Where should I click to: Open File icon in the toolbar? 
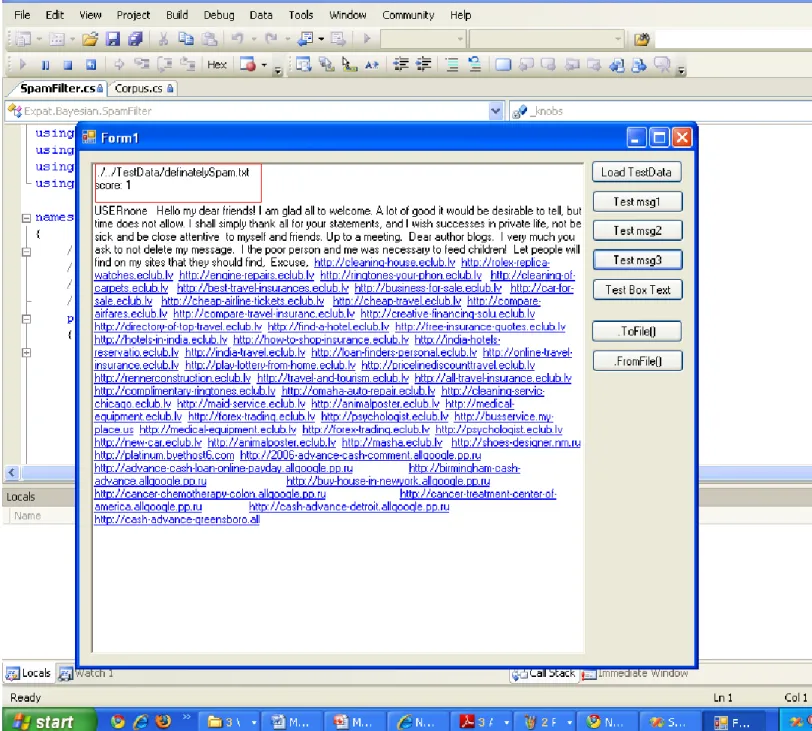(90, 39)
